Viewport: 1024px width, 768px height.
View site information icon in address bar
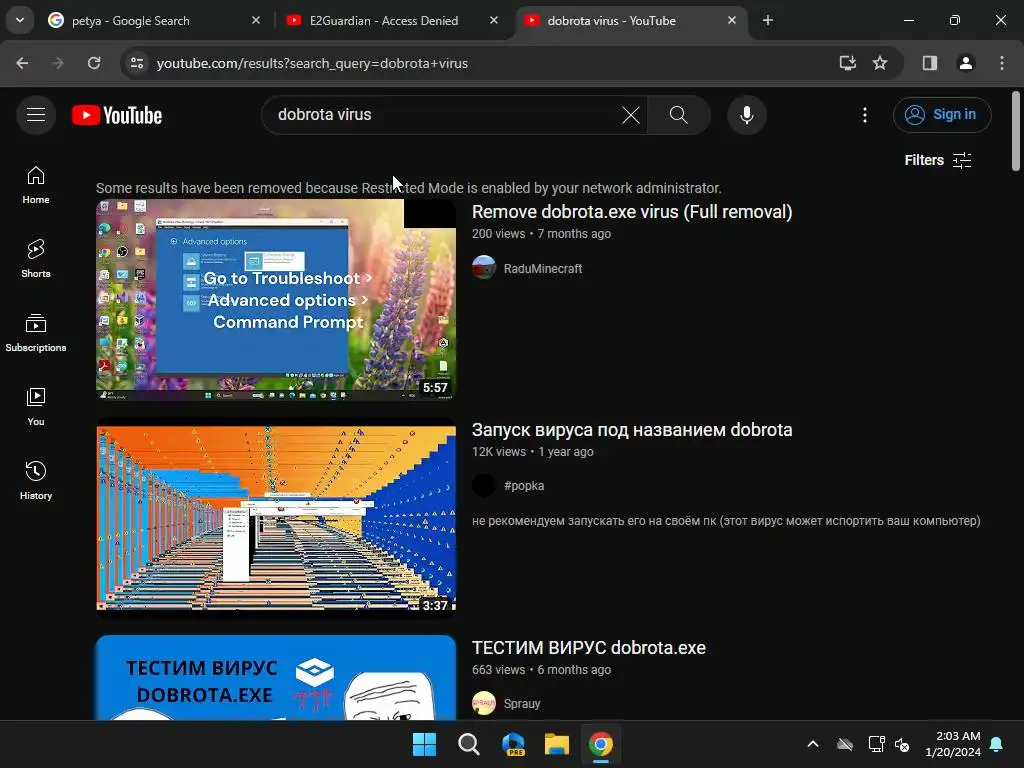(136, 63)
